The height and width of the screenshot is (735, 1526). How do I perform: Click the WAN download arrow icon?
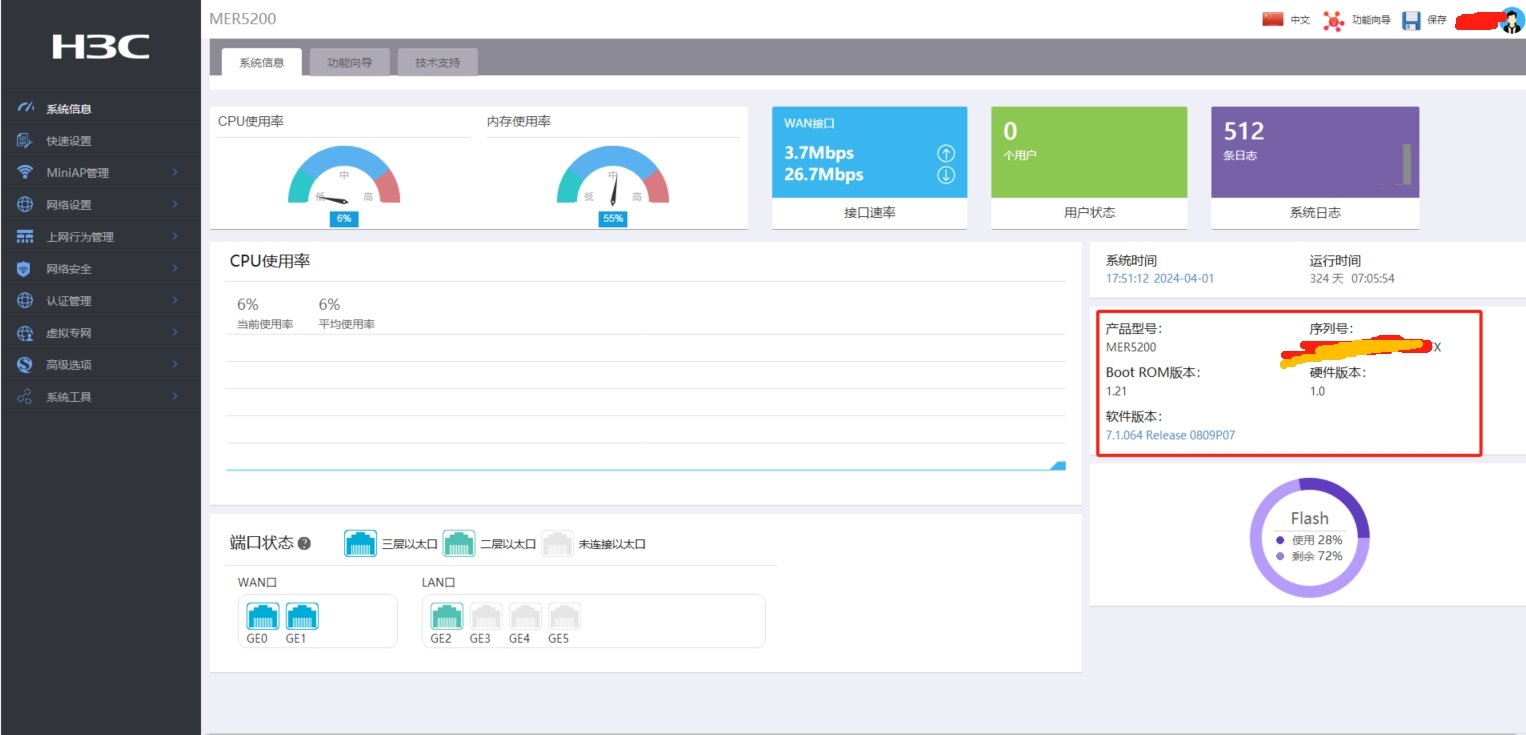pos(946,175)
